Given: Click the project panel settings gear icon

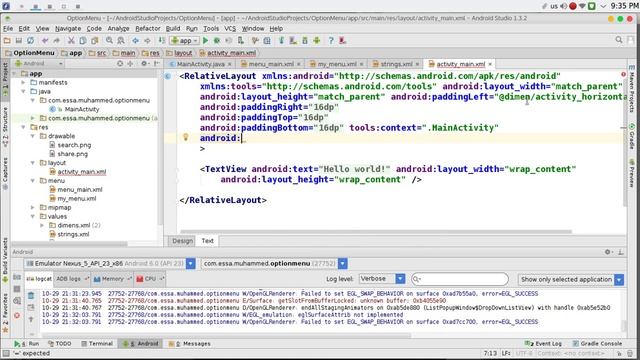Looking at the screenshot, I should (x=144, y=64).
